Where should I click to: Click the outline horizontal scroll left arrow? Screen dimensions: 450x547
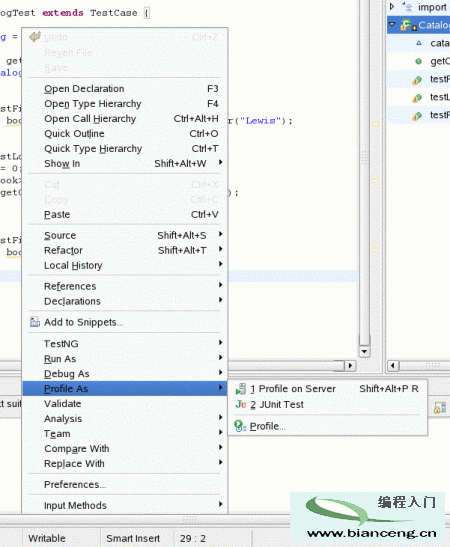point(393,366)
